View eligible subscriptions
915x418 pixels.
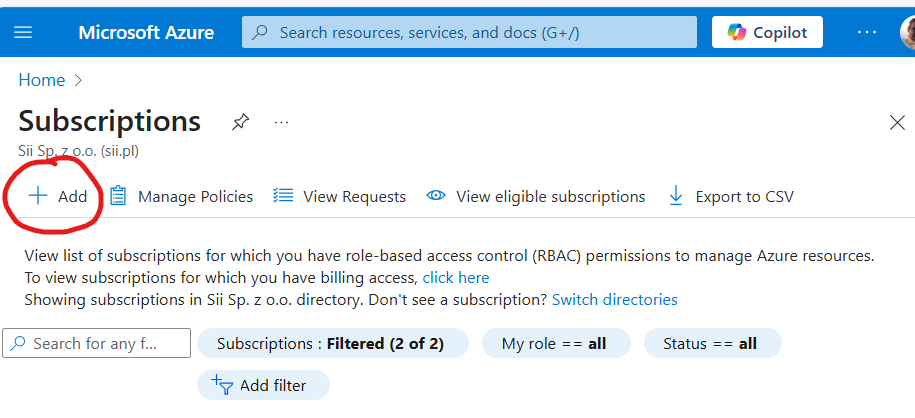[x=536, y=196]
